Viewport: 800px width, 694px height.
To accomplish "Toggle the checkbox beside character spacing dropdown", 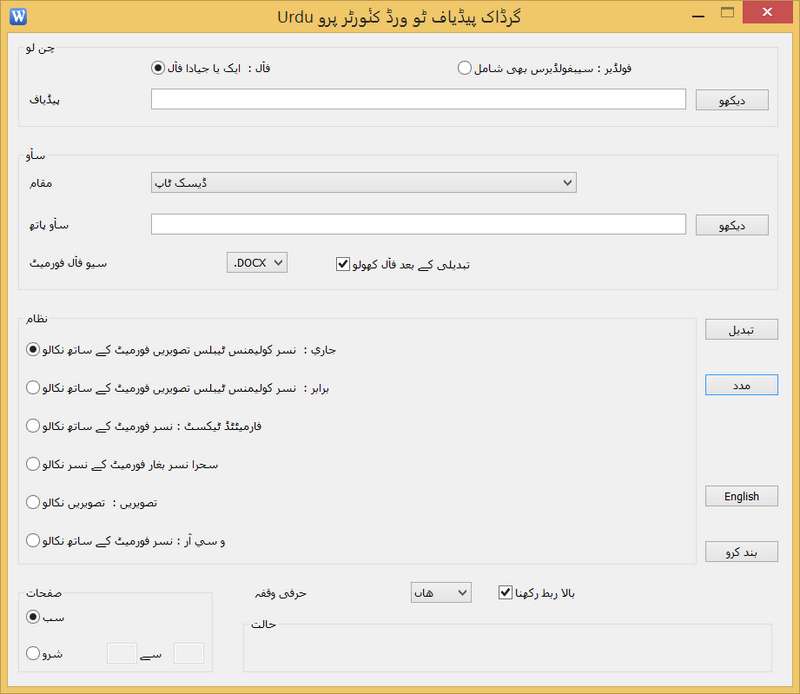I will [x=505, y=592].
